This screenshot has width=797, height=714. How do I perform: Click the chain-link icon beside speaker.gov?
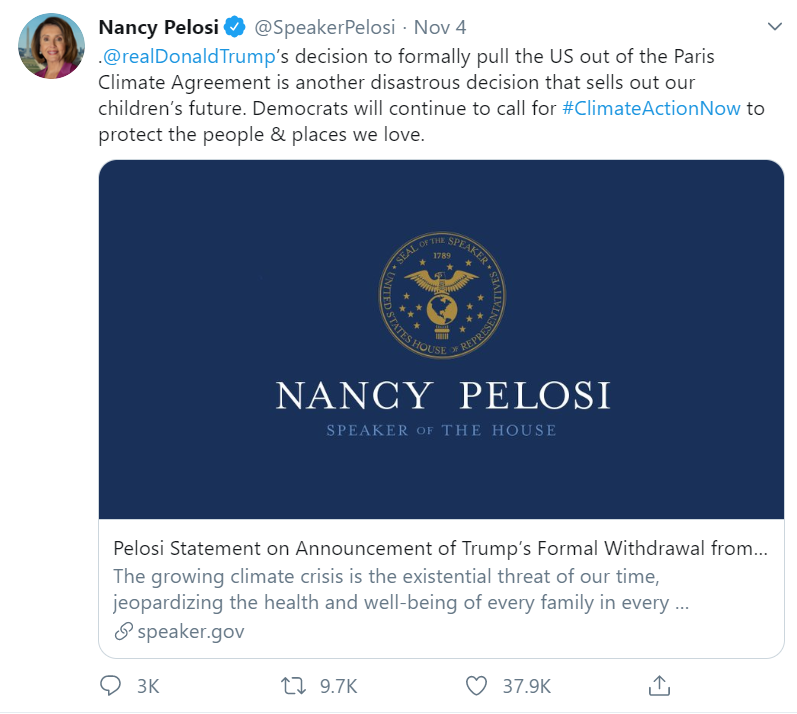(x=123, y=631)
